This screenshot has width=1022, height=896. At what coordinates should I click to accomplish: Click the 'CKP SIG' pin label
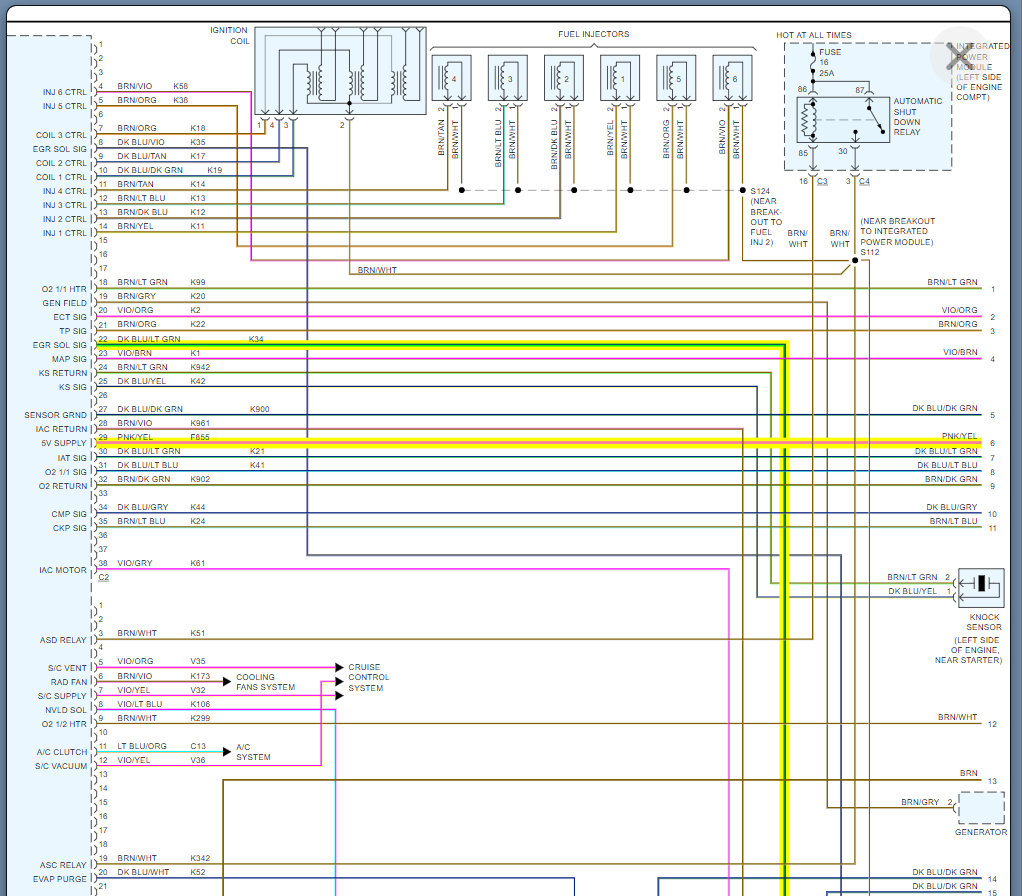click(x=70, y=528)
